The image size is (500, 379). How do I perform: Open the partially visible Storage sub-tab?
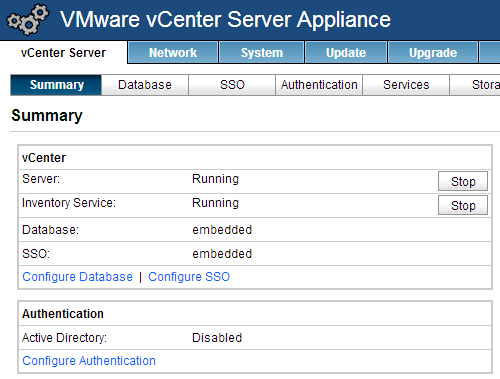pyautogui.click(x=475, y=85)
